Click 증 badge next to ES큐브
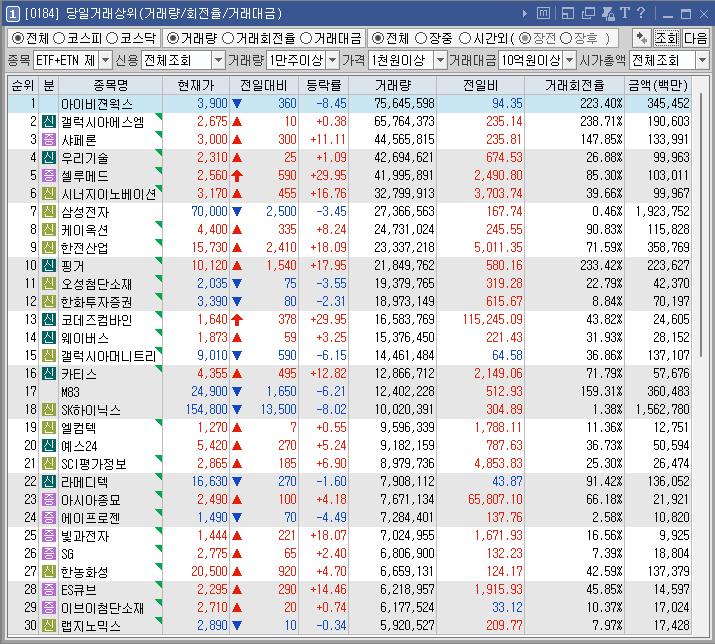Viewport: 715px width, 644px height. click(49, 589)
